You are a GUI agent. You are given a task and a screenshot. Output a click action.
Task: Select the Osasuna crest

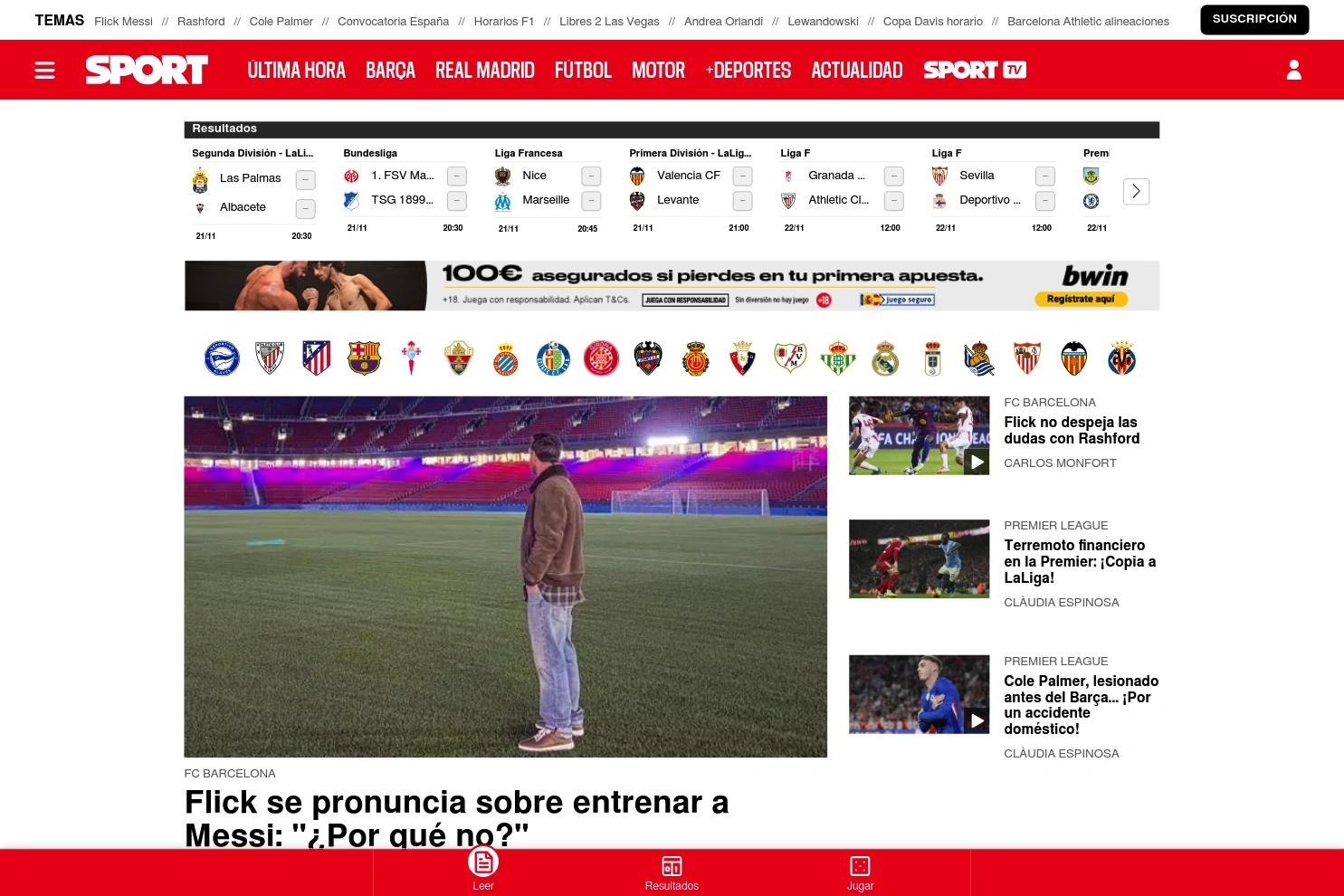742,358
